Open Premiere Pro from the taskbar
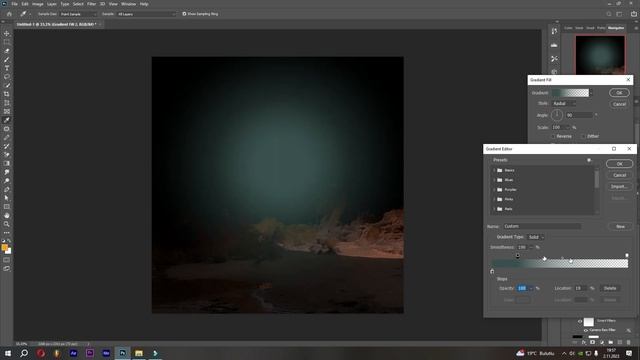The height and width of the screenshot is (360, 640). click(90, 353)
